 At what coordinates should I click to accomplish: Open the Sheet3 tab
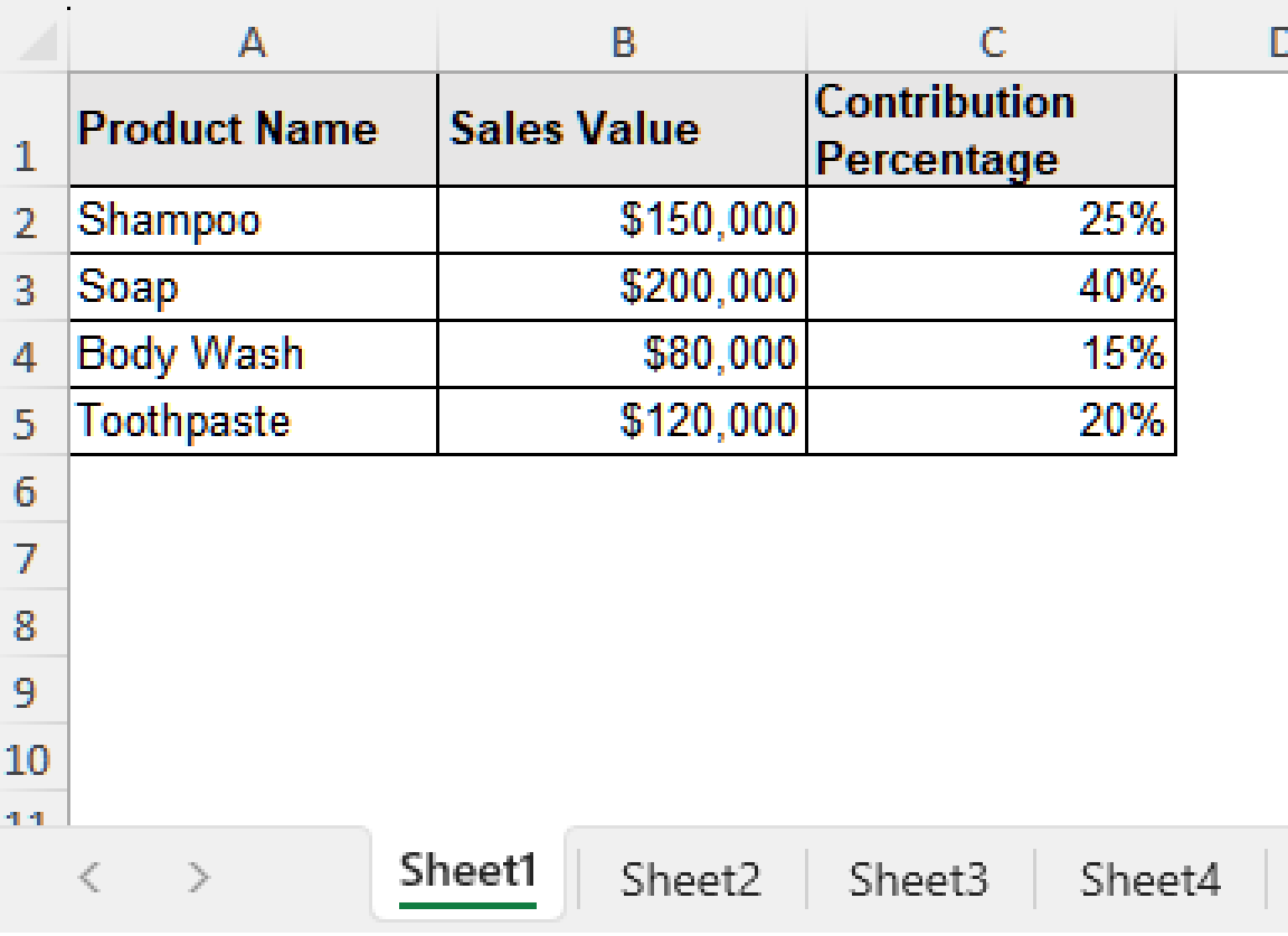[919, 878]
